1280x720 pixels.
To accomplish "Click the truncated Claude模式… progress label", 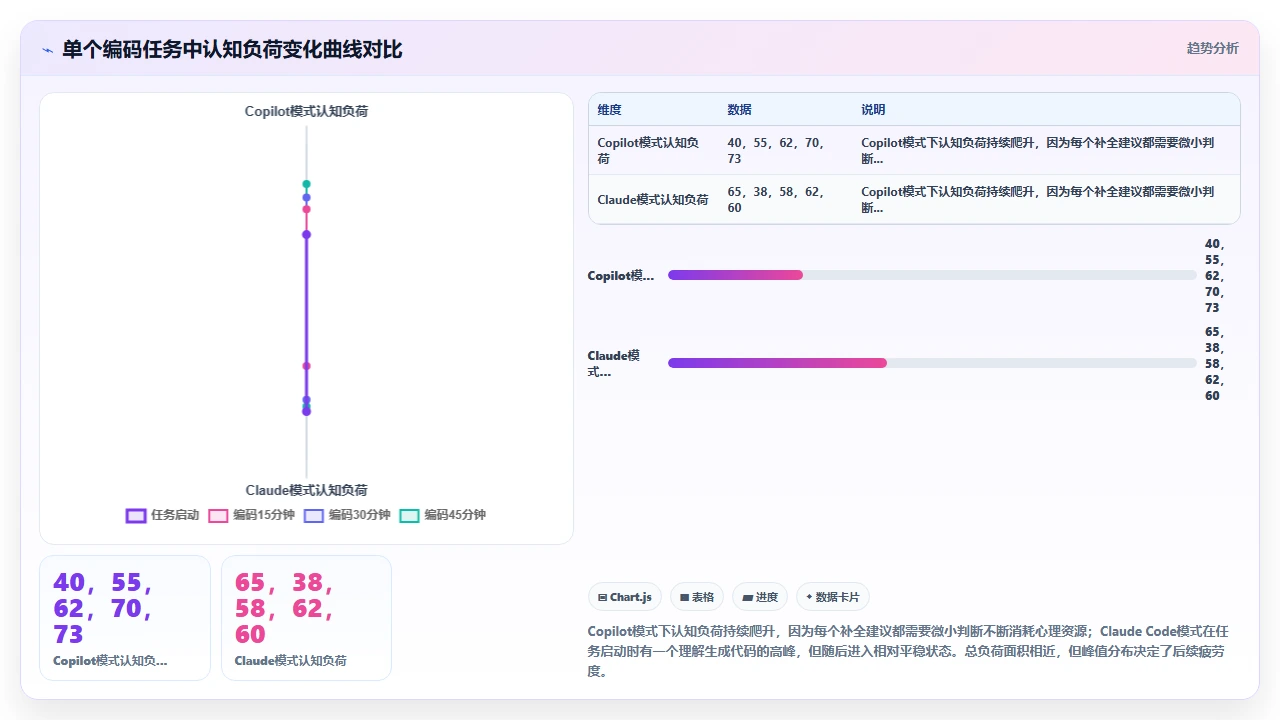I will (615, 363).
